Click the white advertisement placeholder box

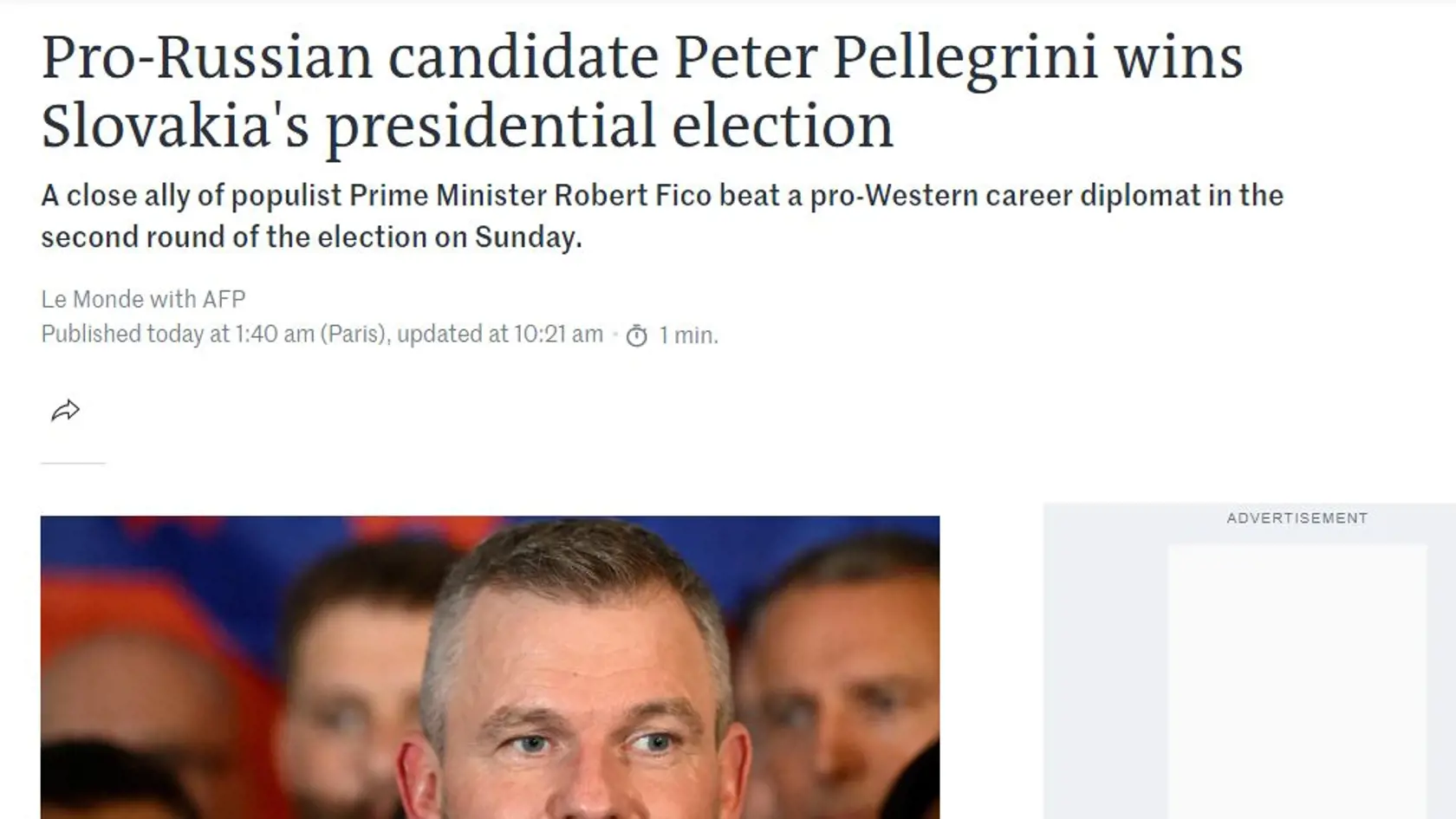click(1297, 681)
